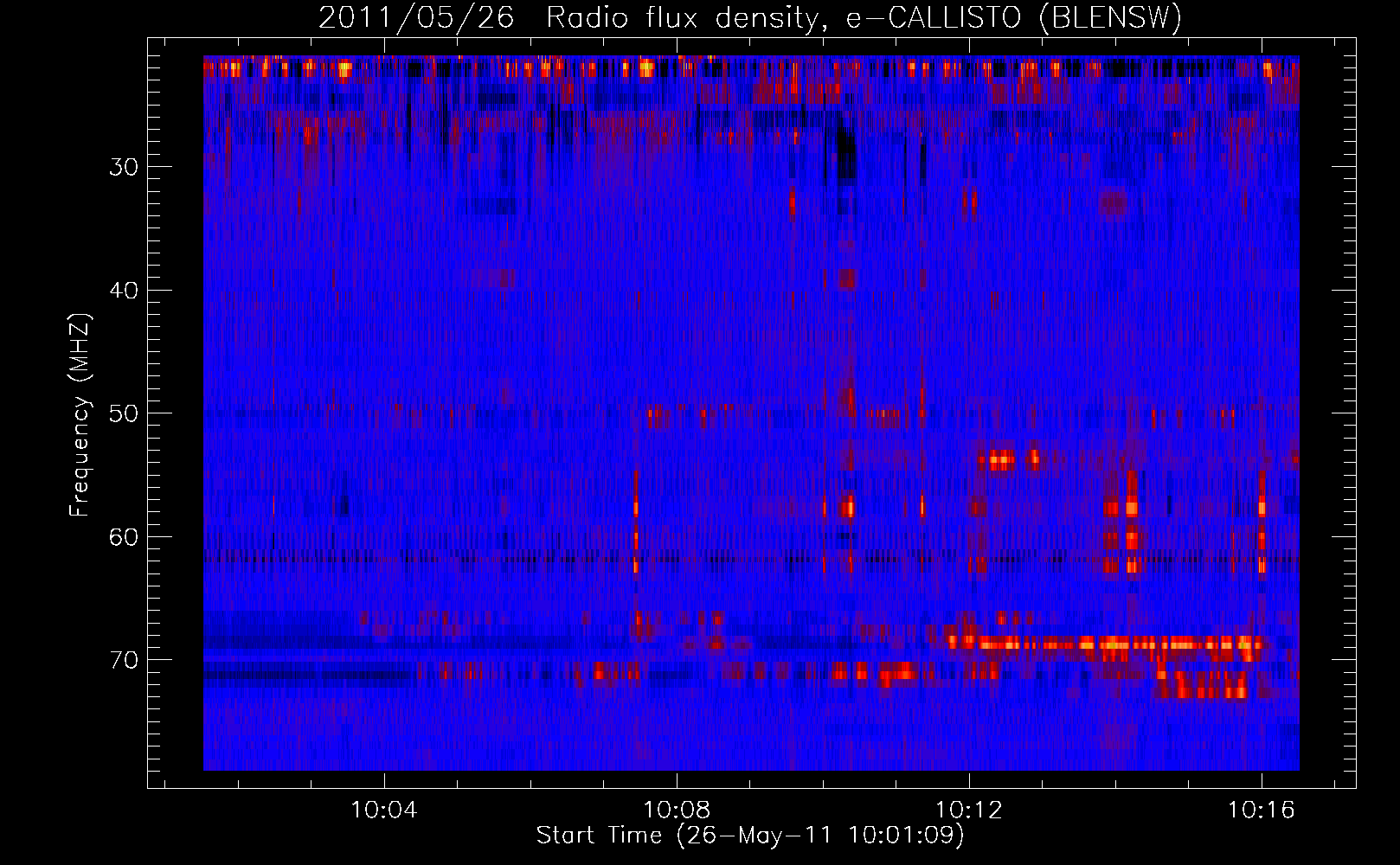Click the 50 frequency tick label

(124, 413)
